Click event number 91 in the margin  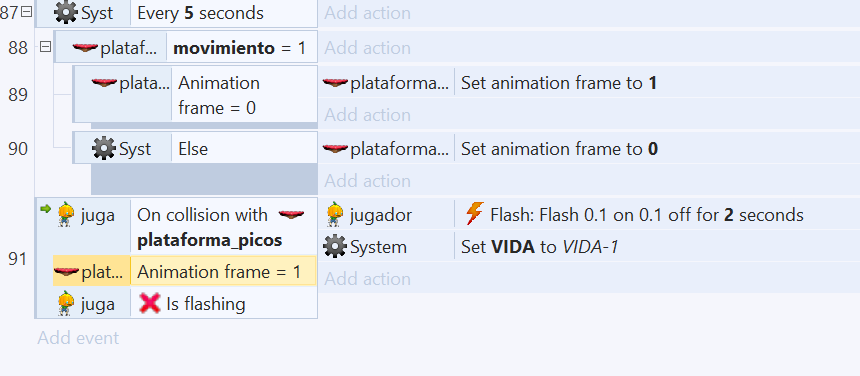tap(18, 258)
